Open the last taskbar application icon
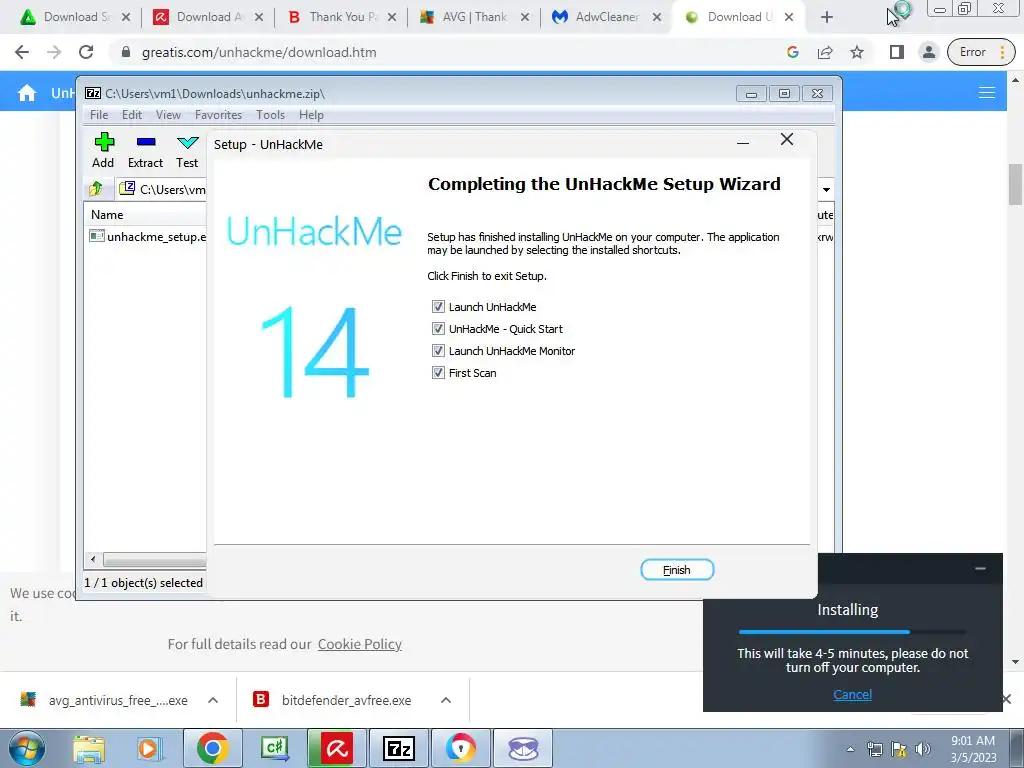The width and height of the screenshot is (1024, 768). click(522, 748)
